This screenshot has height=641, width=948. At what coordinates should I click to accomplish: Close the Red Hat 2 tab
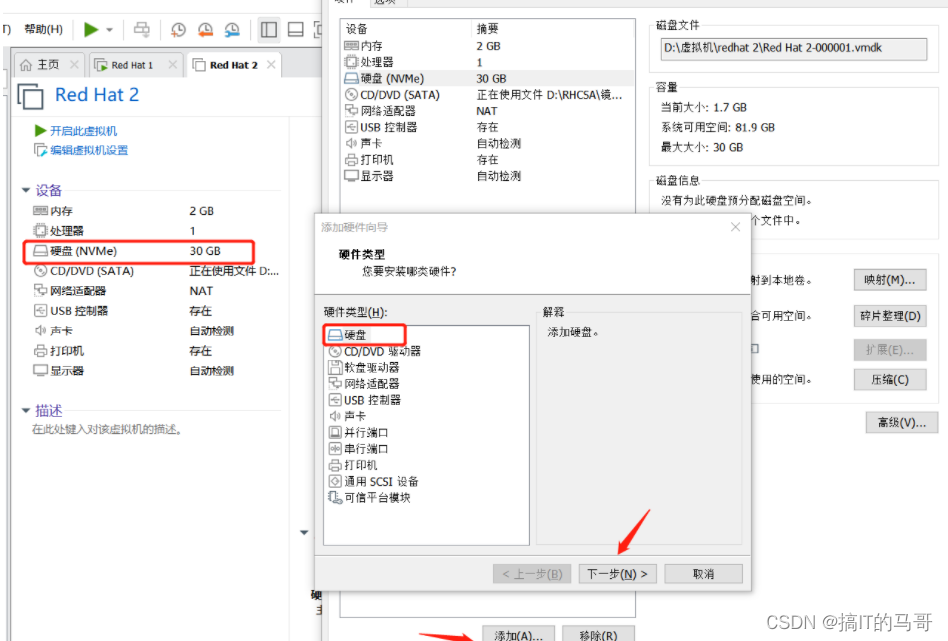[271, 64]
